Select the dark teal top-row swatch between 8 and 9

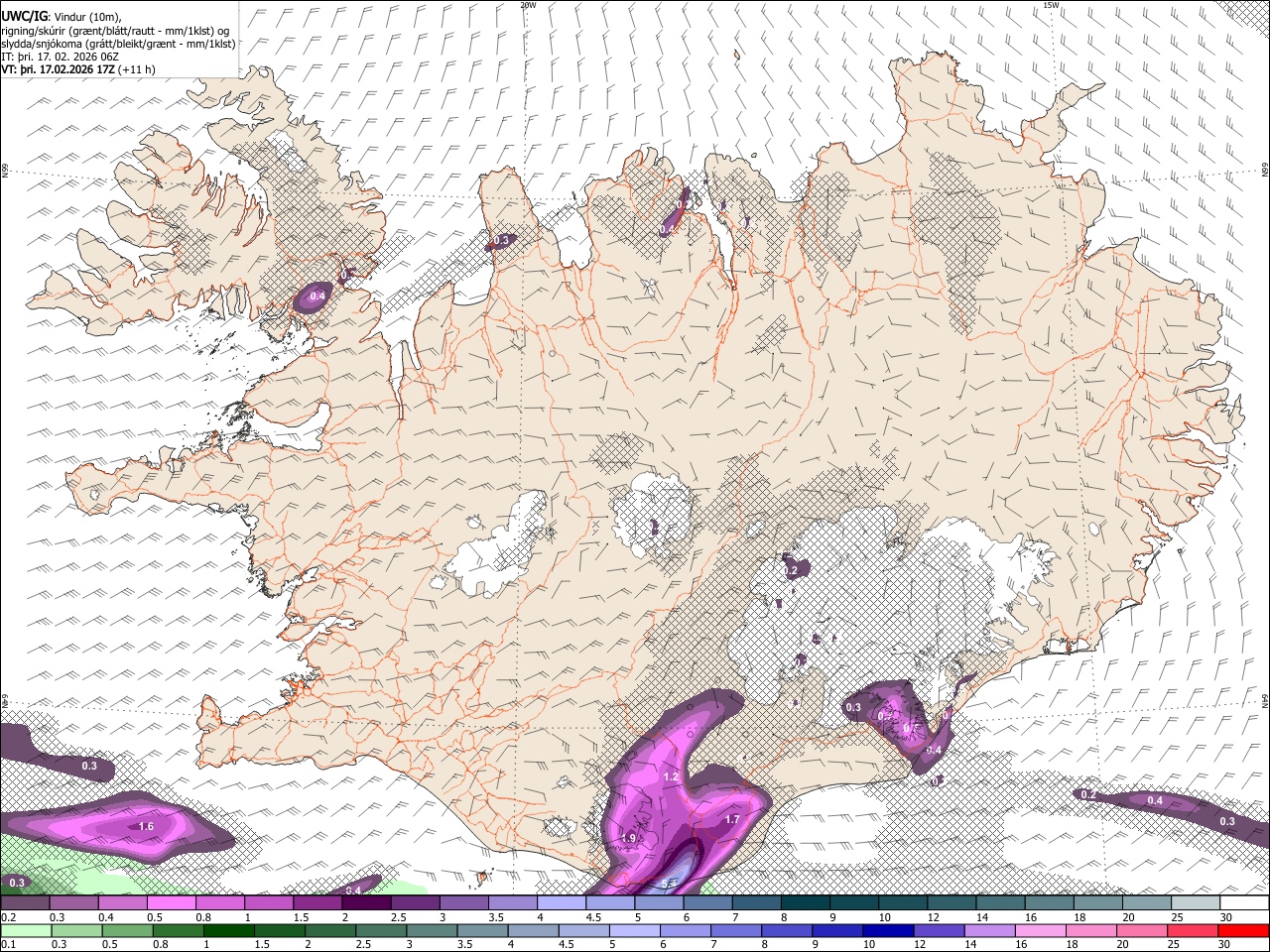pyautogui.click(x=805, y=903)
